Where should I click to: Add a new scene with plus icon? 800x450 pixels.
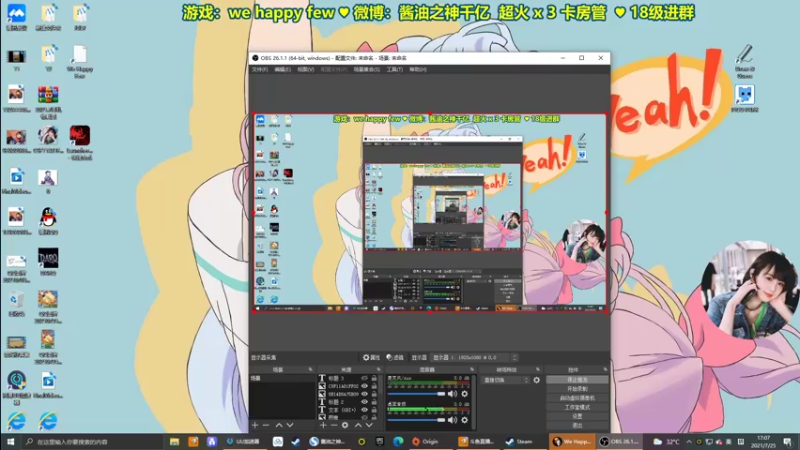(255, 425)
